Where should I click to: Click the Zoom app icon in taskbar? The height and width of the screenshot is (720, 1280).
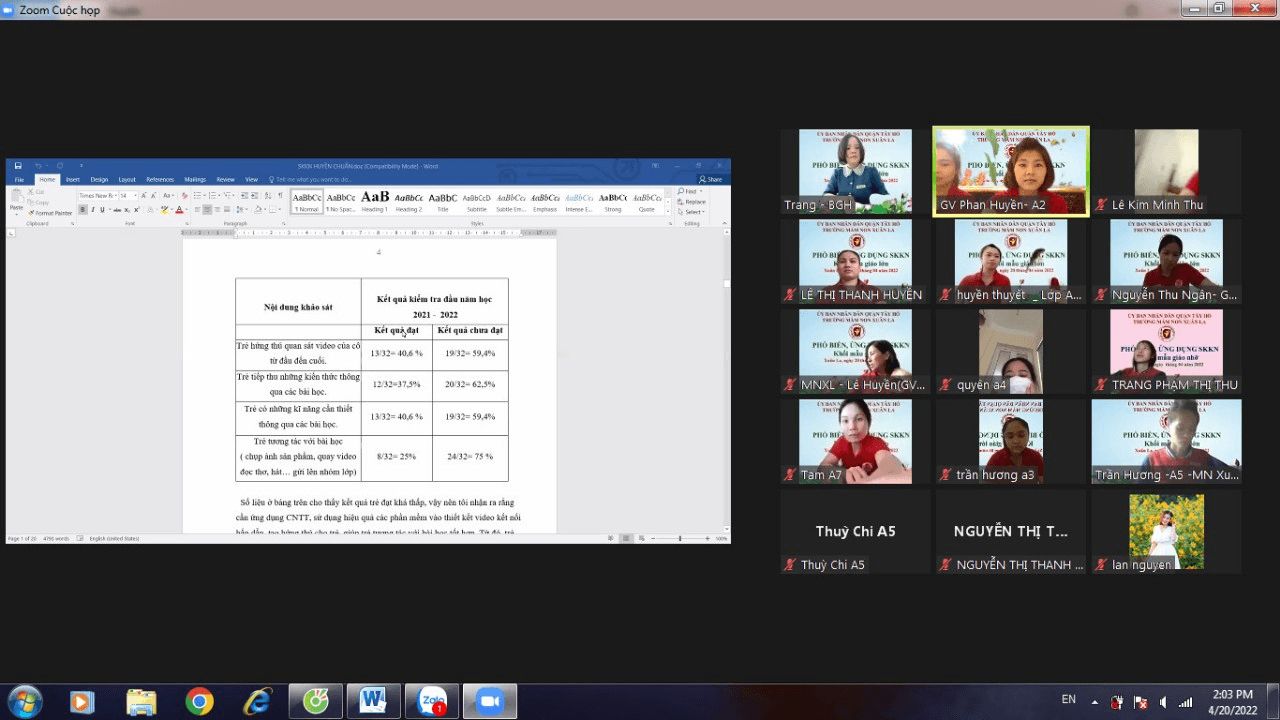tap(490, 701)
